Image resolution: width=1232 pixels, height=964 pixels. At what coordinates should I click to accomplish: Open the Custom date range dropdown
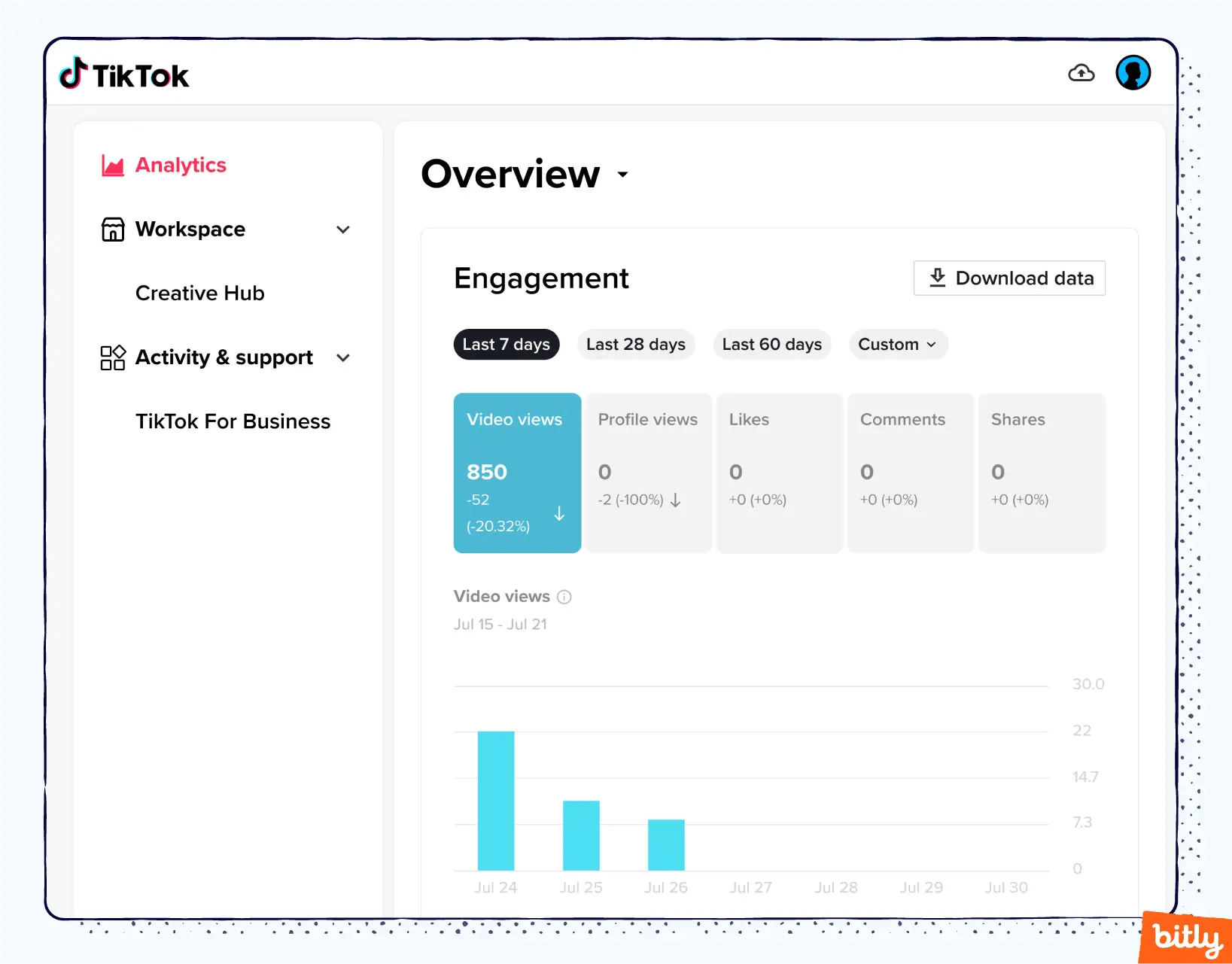click(898, 344)
